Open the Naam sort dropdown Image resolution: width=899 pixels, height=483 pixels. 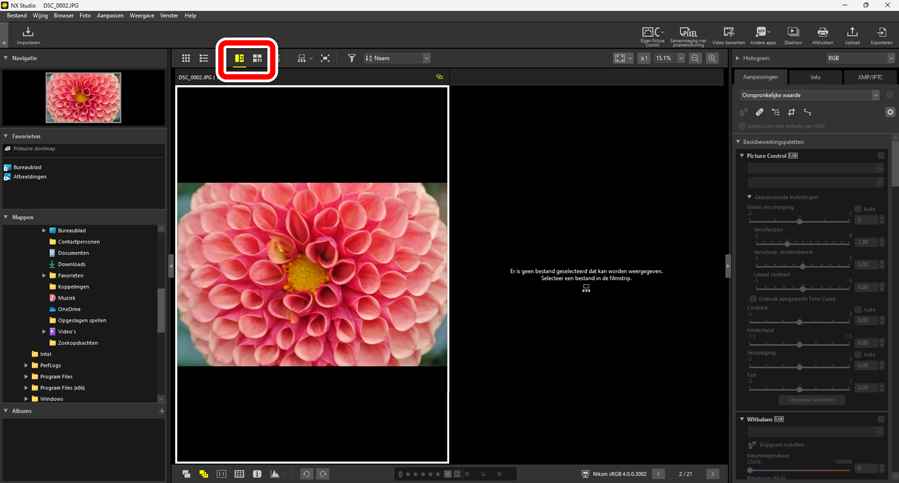(397, 59)
